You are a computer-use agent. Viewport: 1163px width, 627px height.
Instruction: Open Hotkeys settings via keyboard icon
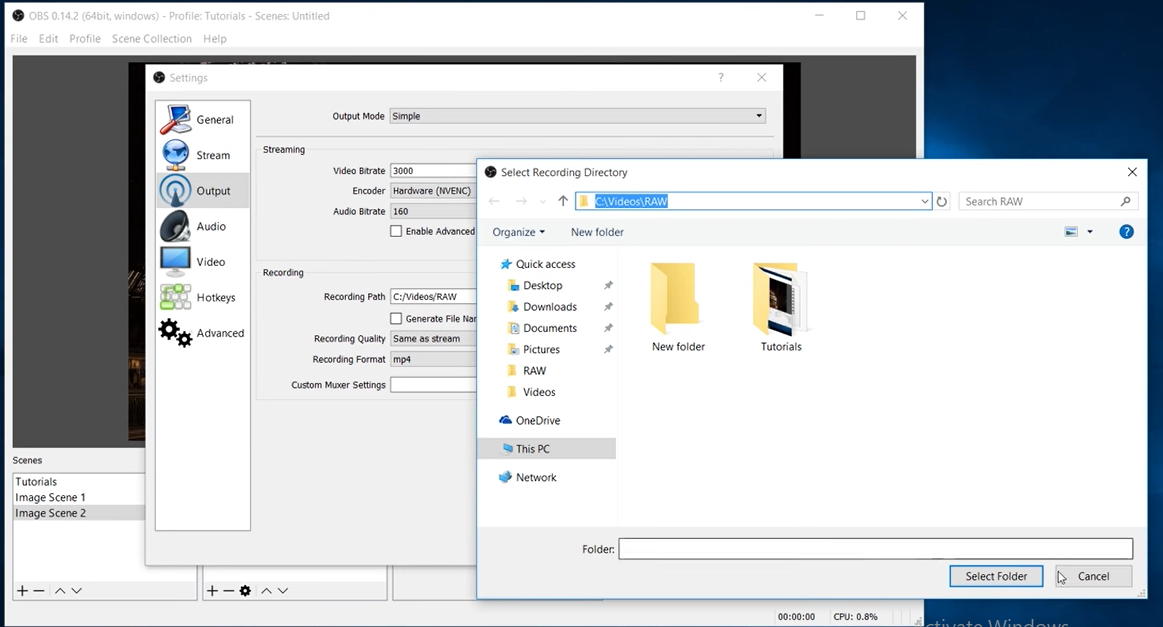(174, 296)
